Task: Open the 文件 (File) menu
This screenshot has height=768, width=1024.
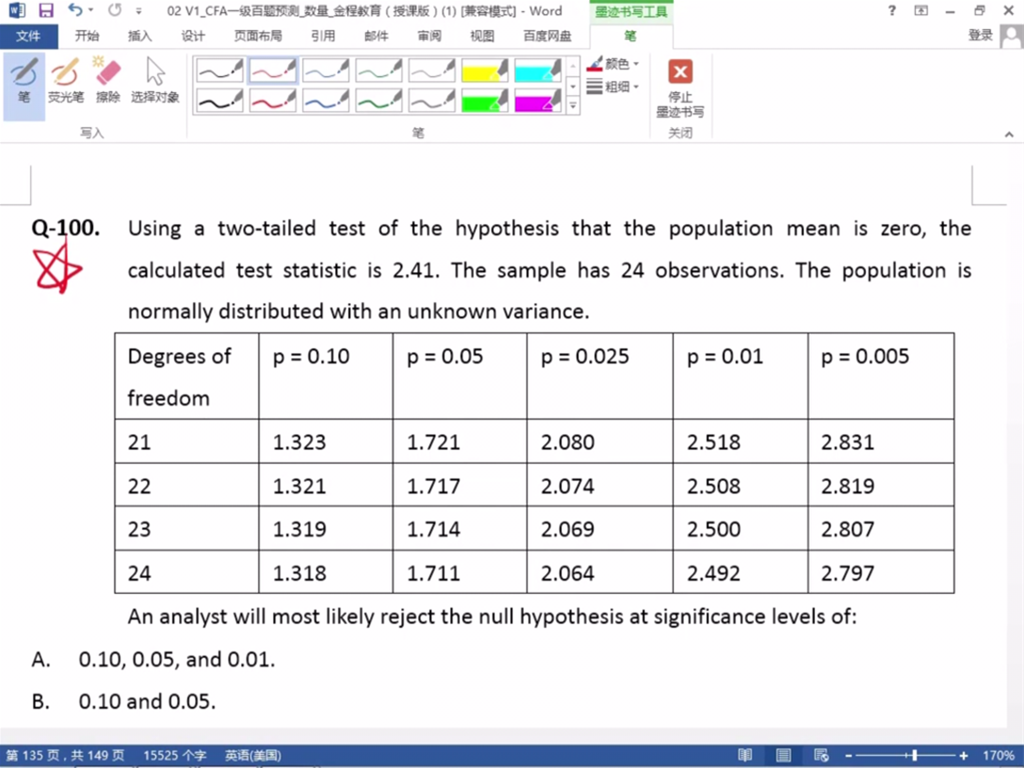Action: (28, 36)
